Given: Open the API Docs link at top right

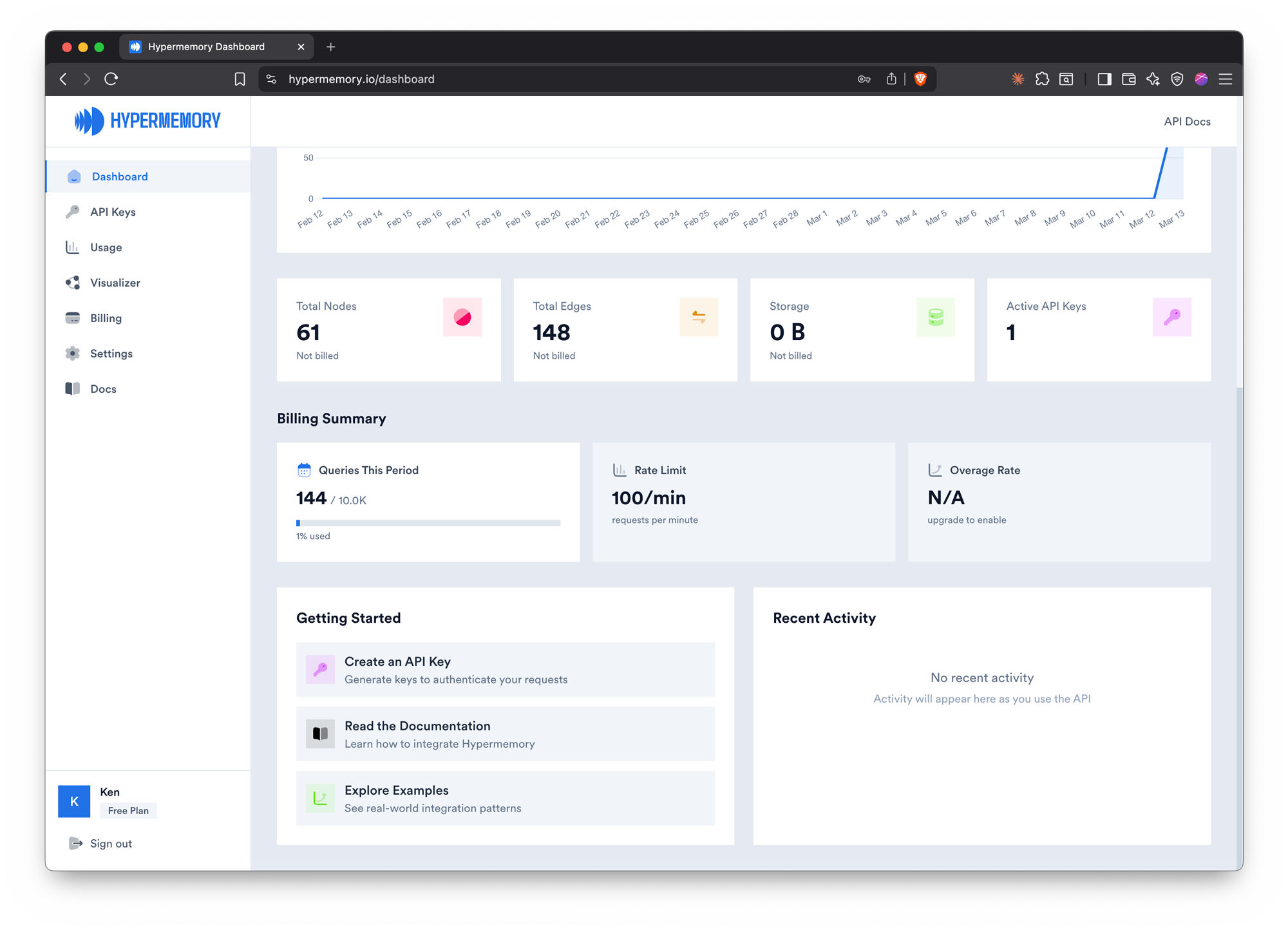Looking at the screenshot, I should point(1186,121).
